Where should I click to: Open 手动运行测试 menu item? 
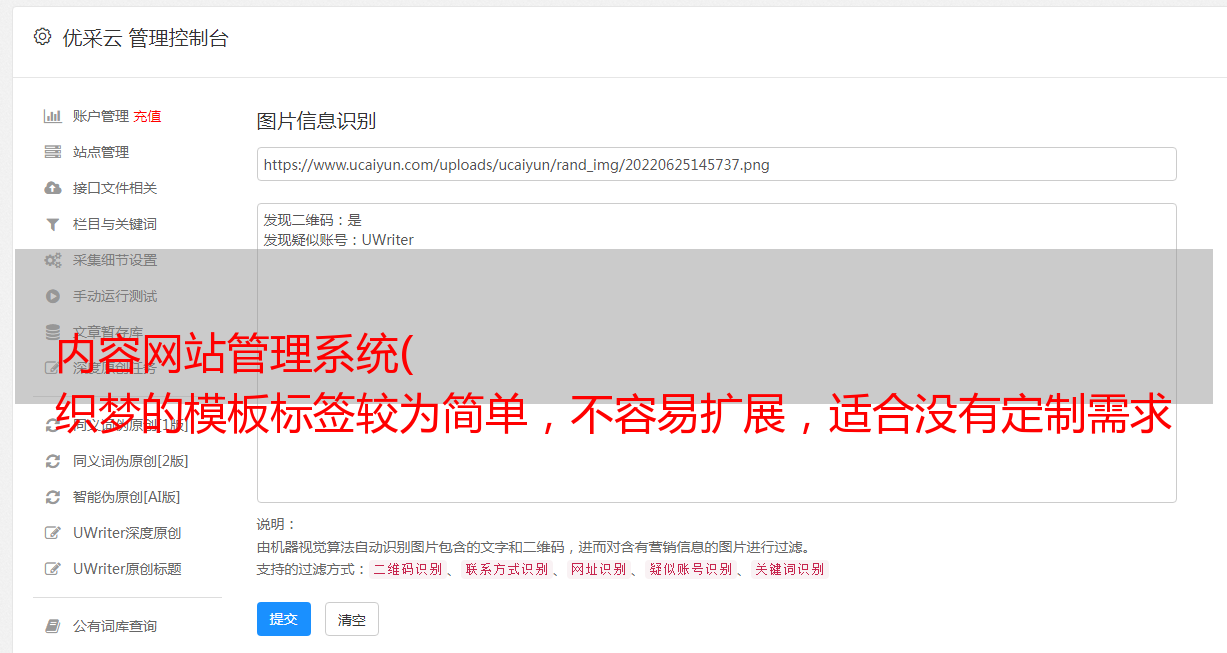tap(115, 296)
